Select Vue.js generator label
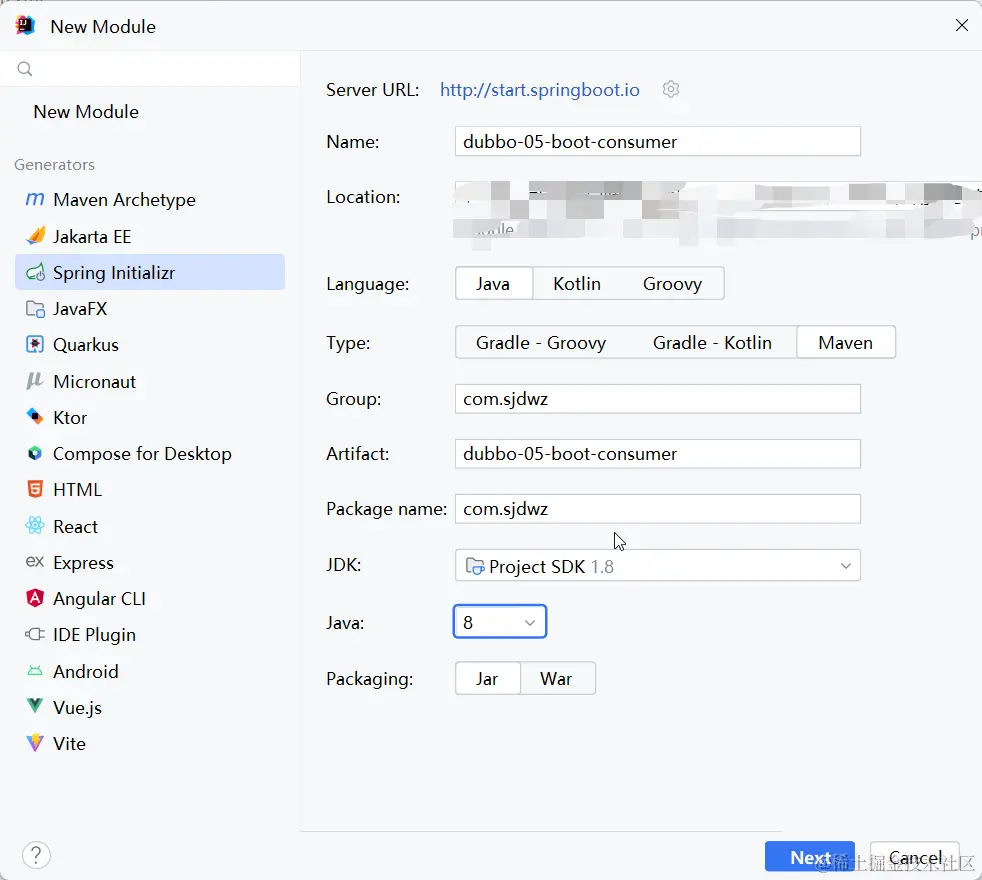Screen dimensions: 982x880 78,708
